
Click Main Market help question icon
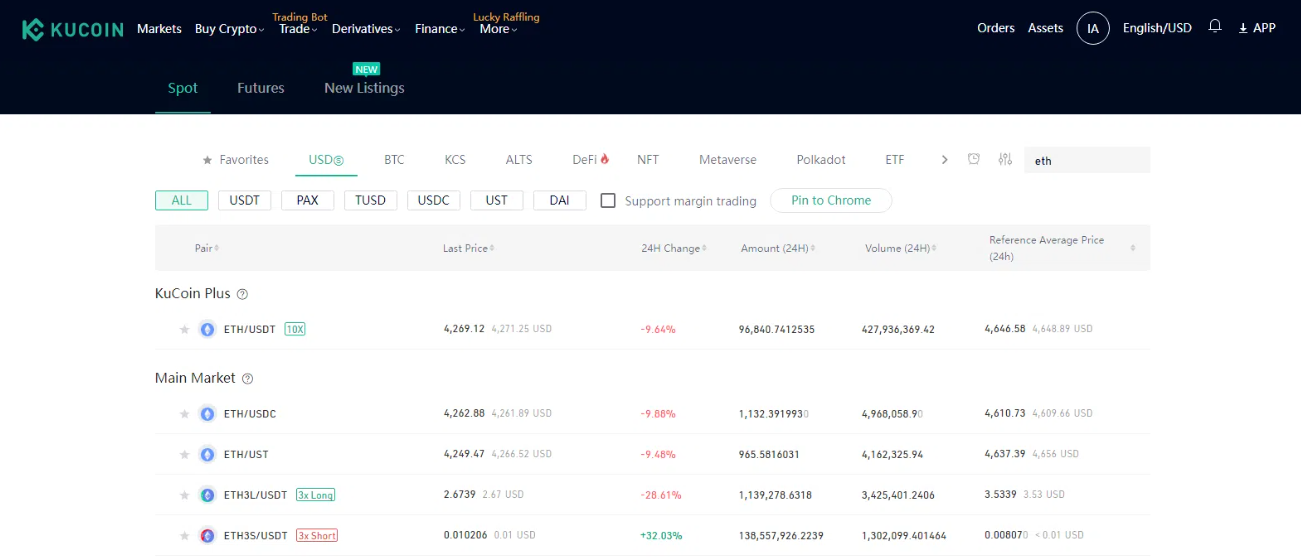pos(248,379)
